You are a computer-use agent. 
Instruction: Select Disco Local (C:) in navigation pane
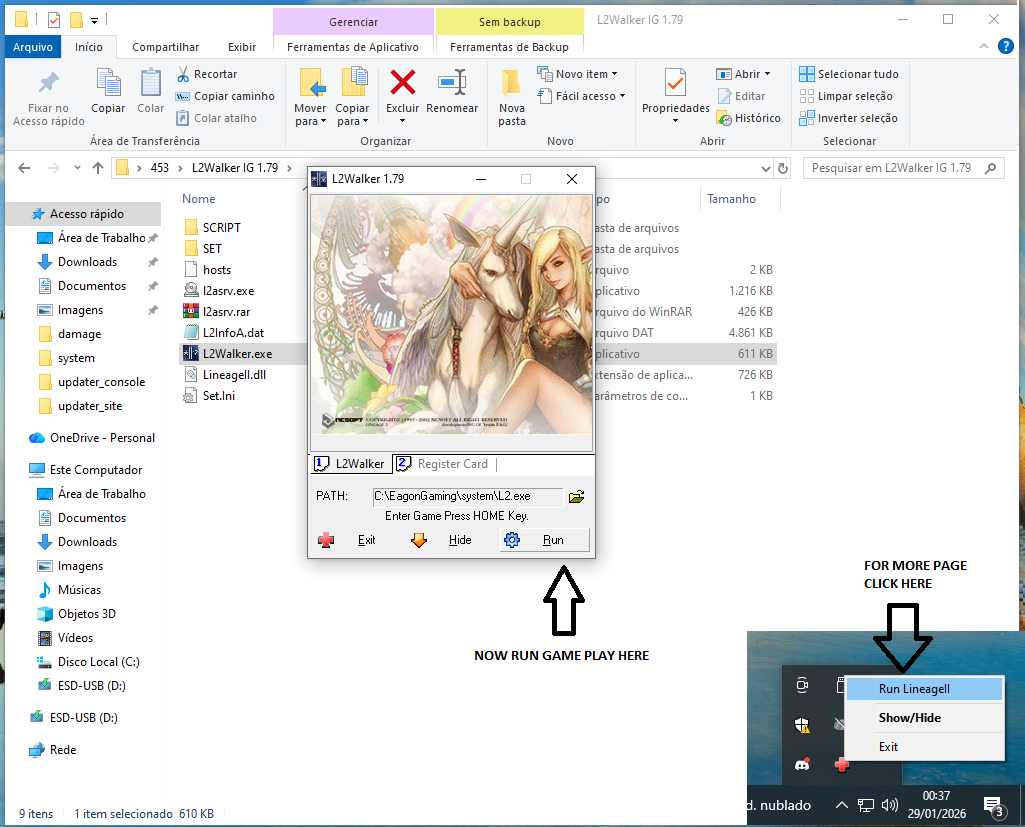pos(98,662)
